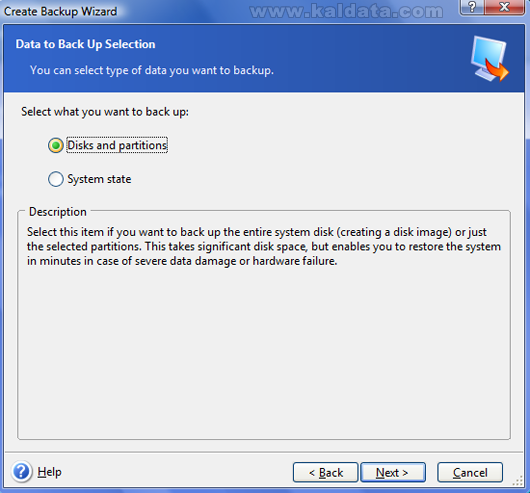Click the Help text link

pos(49,472)
